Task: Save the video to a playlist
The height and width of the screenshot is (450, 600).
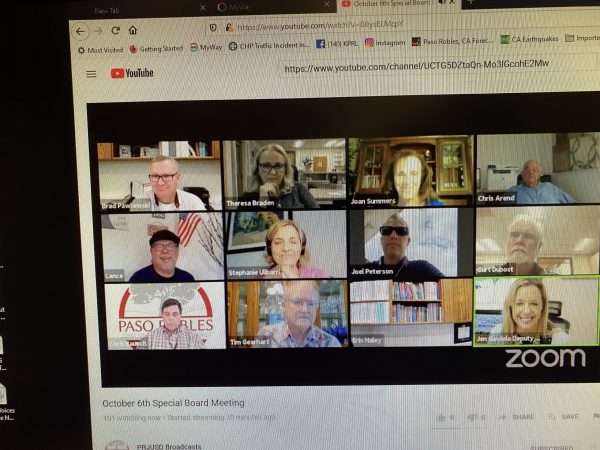Action: (565, 417)
